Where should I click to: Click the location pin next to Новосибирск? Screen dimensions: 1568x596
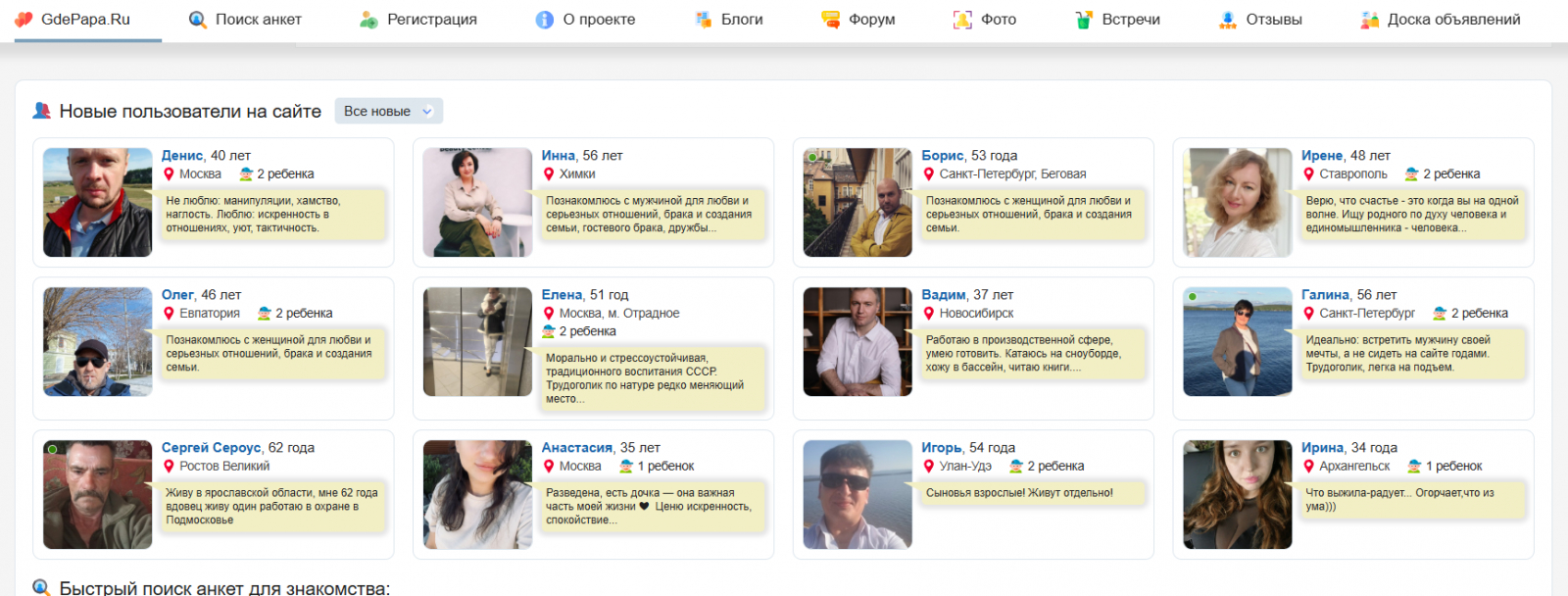coord(929,314)
